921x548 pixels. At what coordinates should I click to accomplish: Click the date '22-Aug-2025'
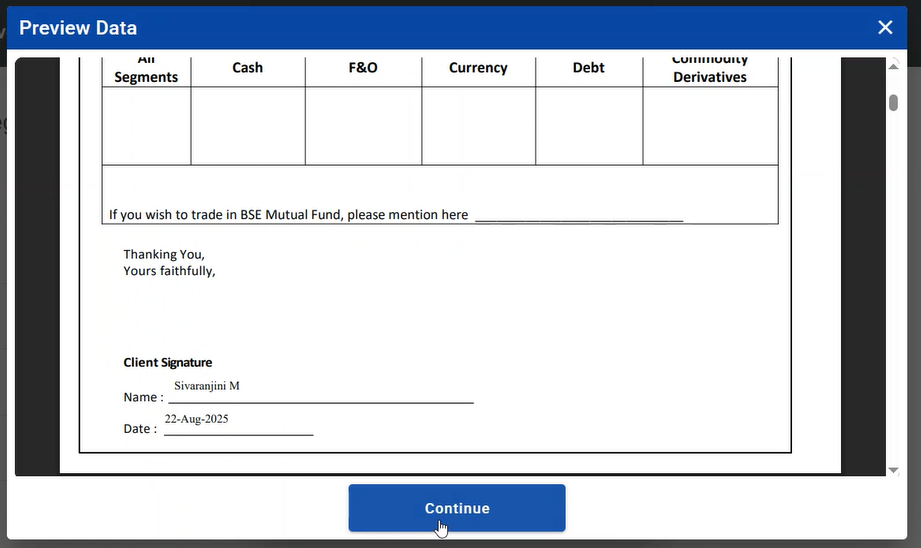click(x=196, y=419)
